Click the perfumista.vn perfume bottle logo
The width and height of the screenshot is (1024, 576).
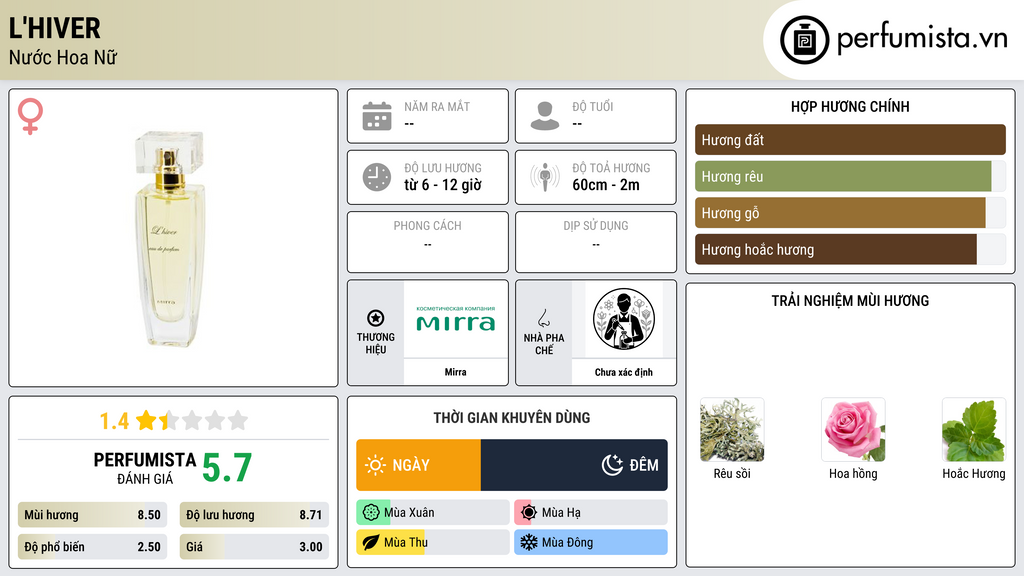click(804, 40)
